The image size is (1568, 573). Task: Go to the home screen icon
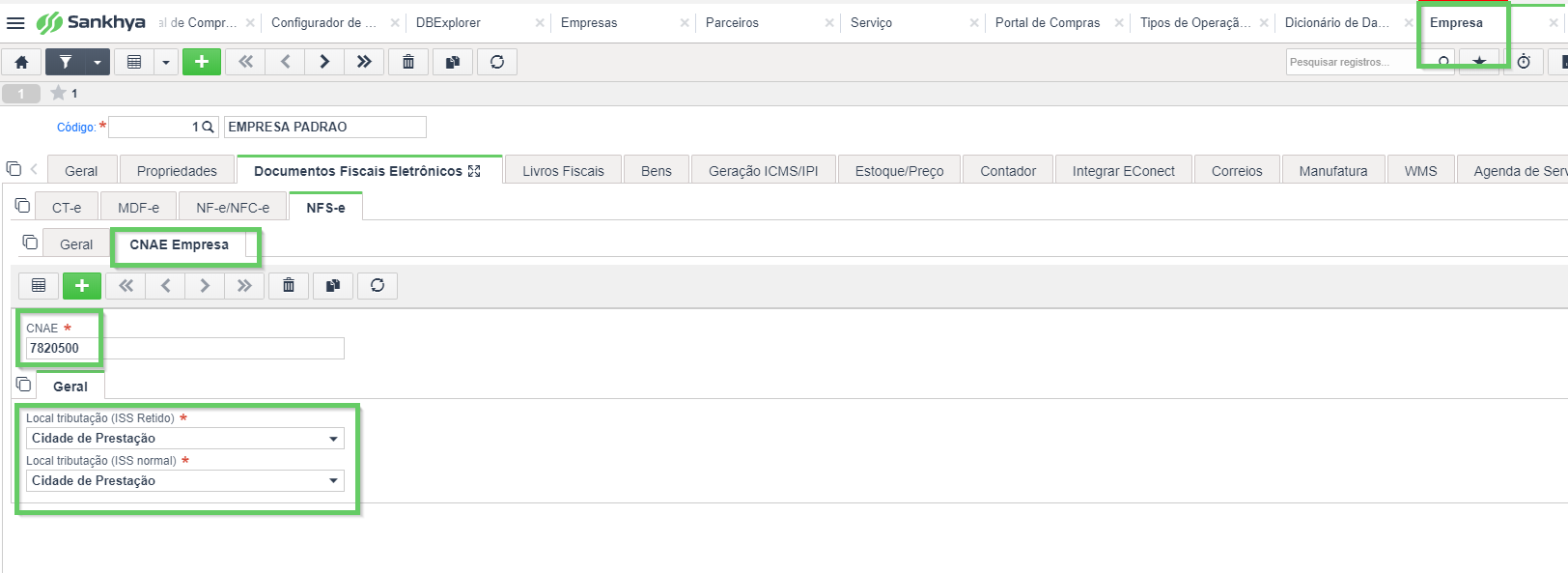(x=21, y=62)
